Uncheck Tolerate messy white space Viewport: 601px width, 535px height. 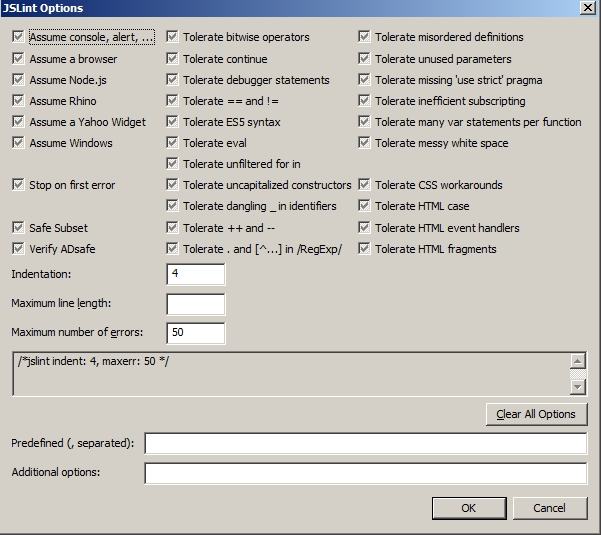point(364,143)
